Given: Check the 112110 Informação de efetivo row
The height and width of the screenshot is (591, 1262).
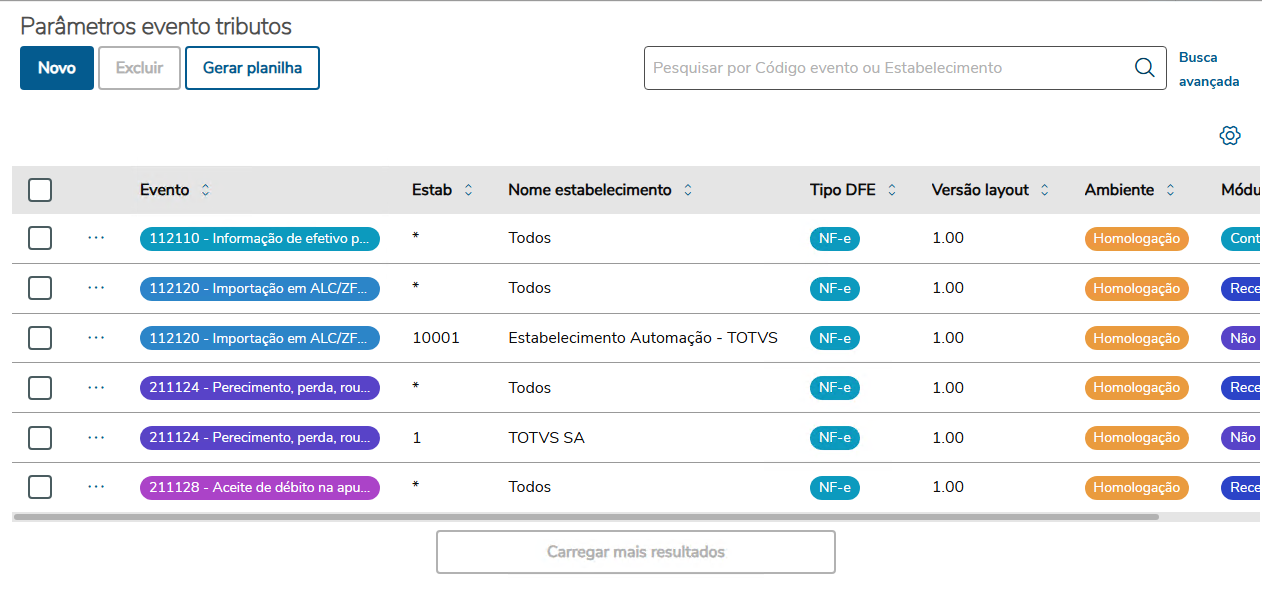Looking at the screenshot, I should click(40, 238).
